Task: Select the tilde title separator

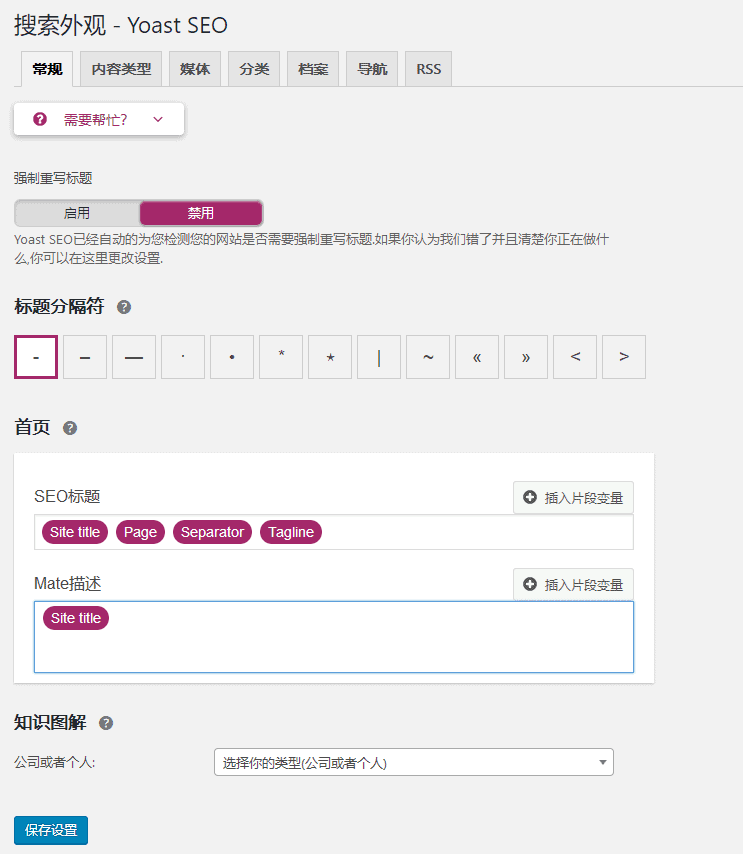Action: pos(428,357)
